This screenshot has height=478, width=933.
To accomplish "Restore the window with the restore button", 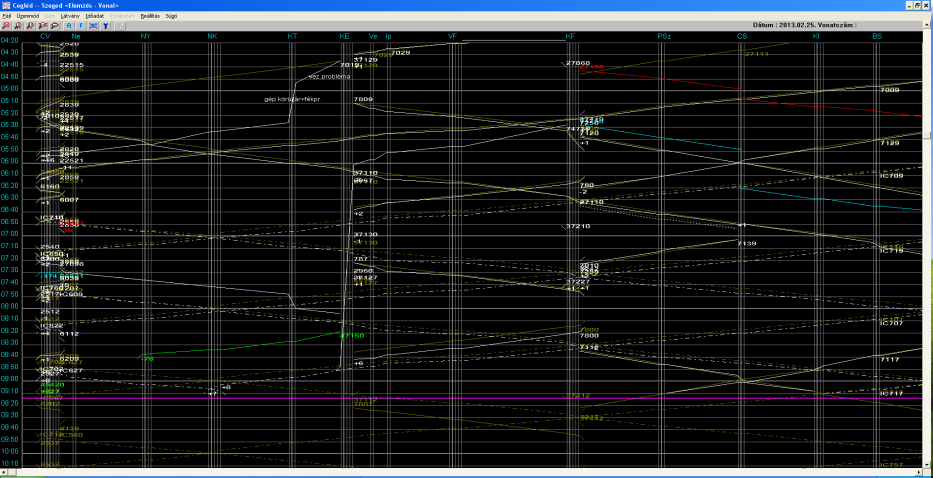I will pyautogui.click(x=918, y=5).
